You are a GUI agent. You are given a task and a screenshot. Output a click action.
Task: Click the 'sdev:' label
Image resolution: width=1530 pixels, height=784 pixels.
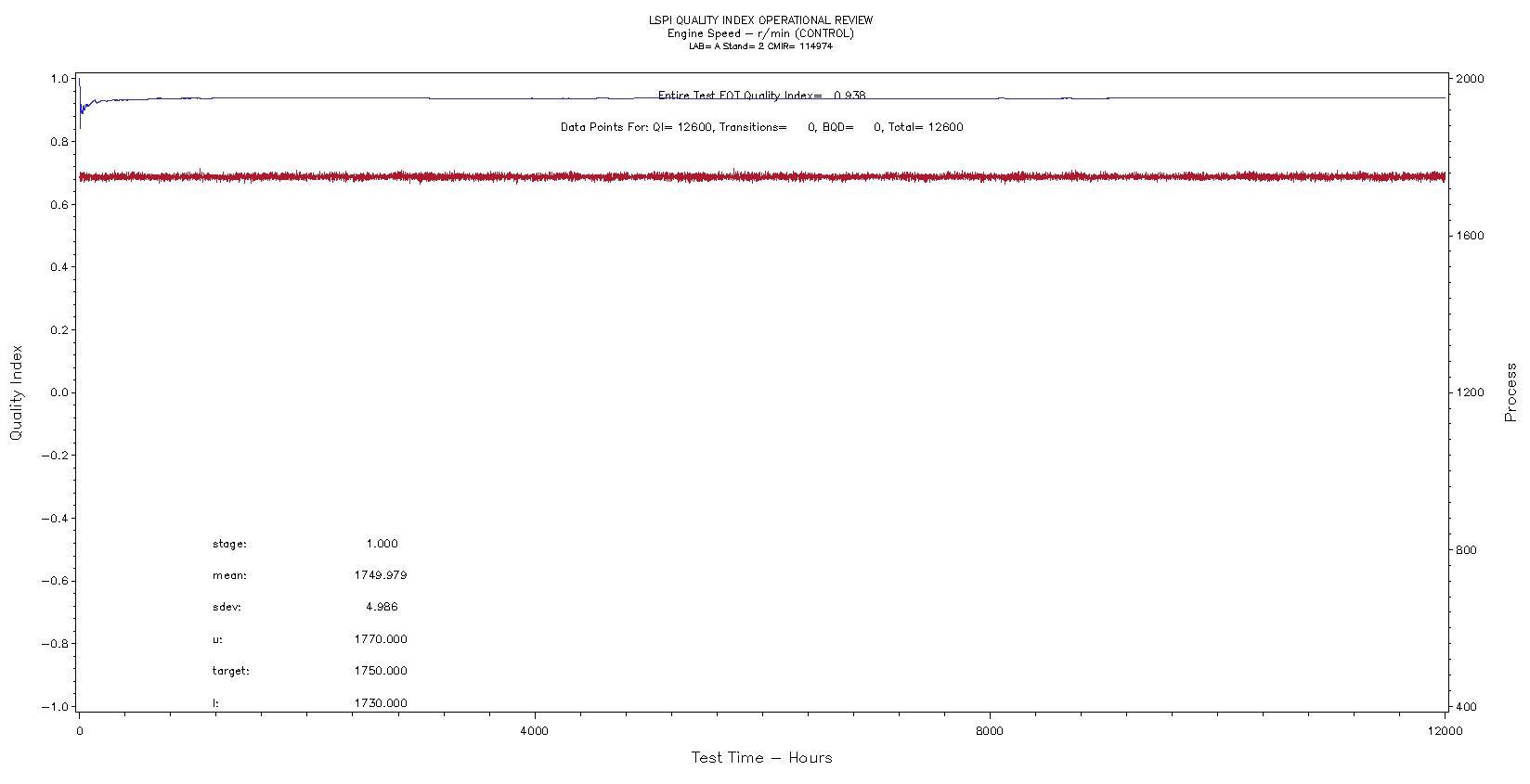(x=227, y=607)
